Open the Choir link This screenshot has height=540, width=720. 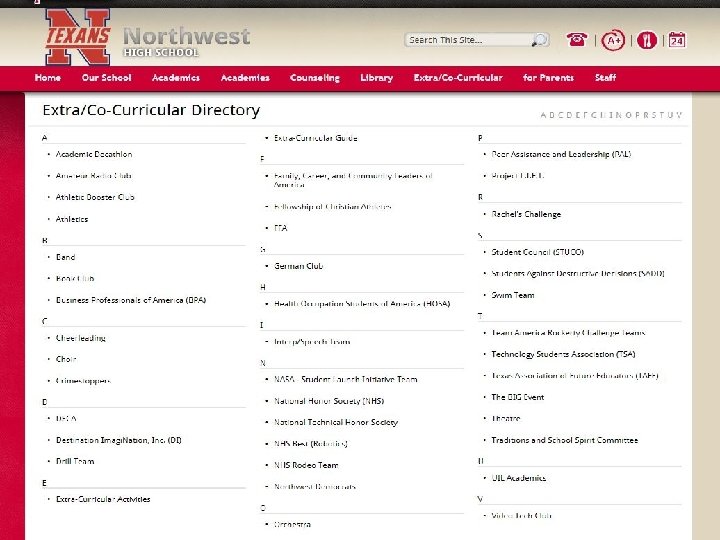click(x=66, y=359)
